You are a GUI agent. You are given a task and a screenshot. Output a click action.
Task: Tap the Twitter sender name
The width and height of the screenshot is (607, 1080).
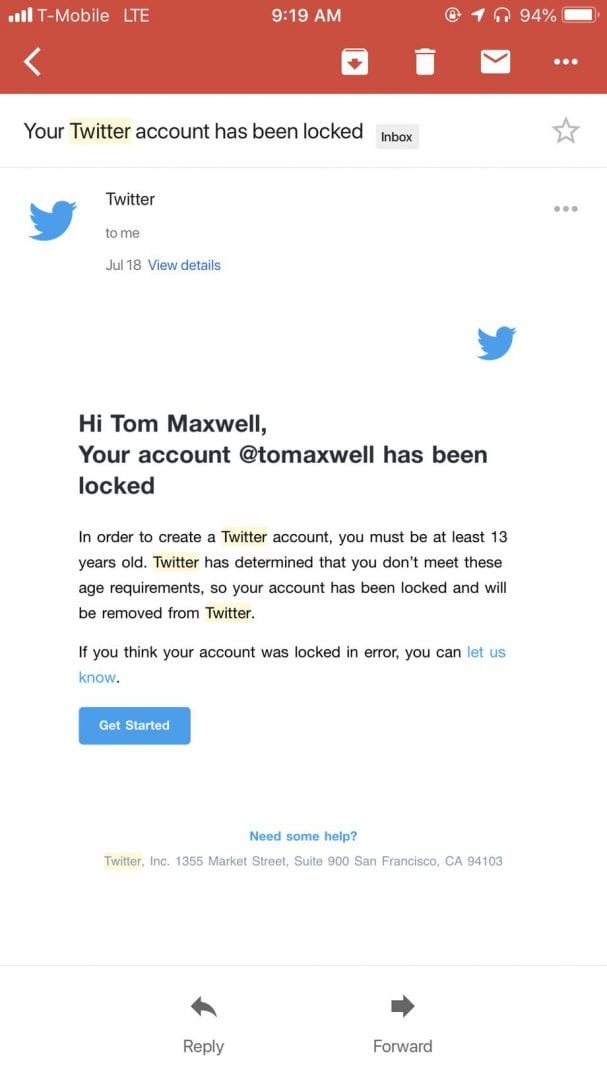(x=130, y=199)
